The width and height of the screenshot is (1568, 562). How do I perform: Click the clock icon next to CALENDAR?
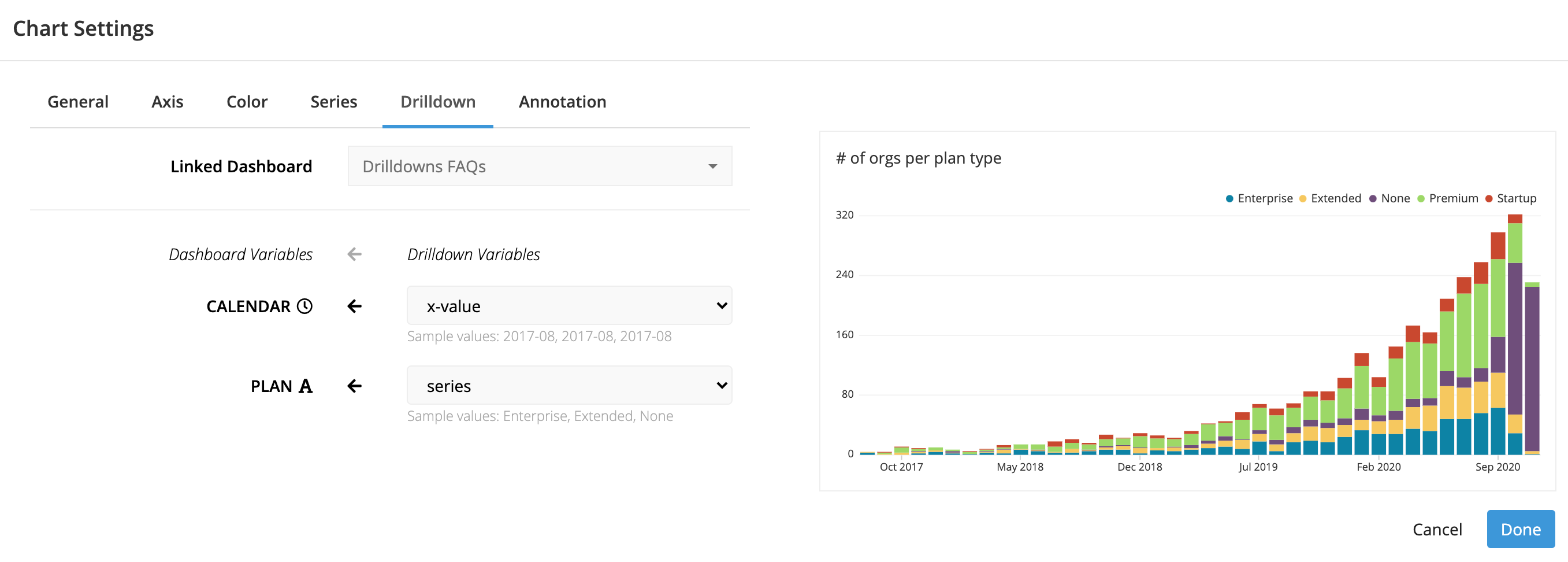pos(304,306)
